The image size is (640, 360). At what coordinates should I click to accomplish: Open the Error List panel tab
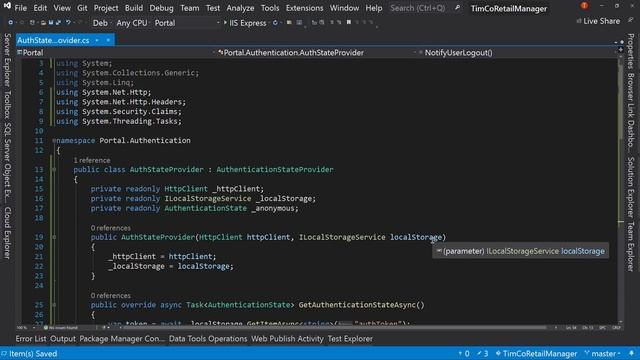(31, 339)
